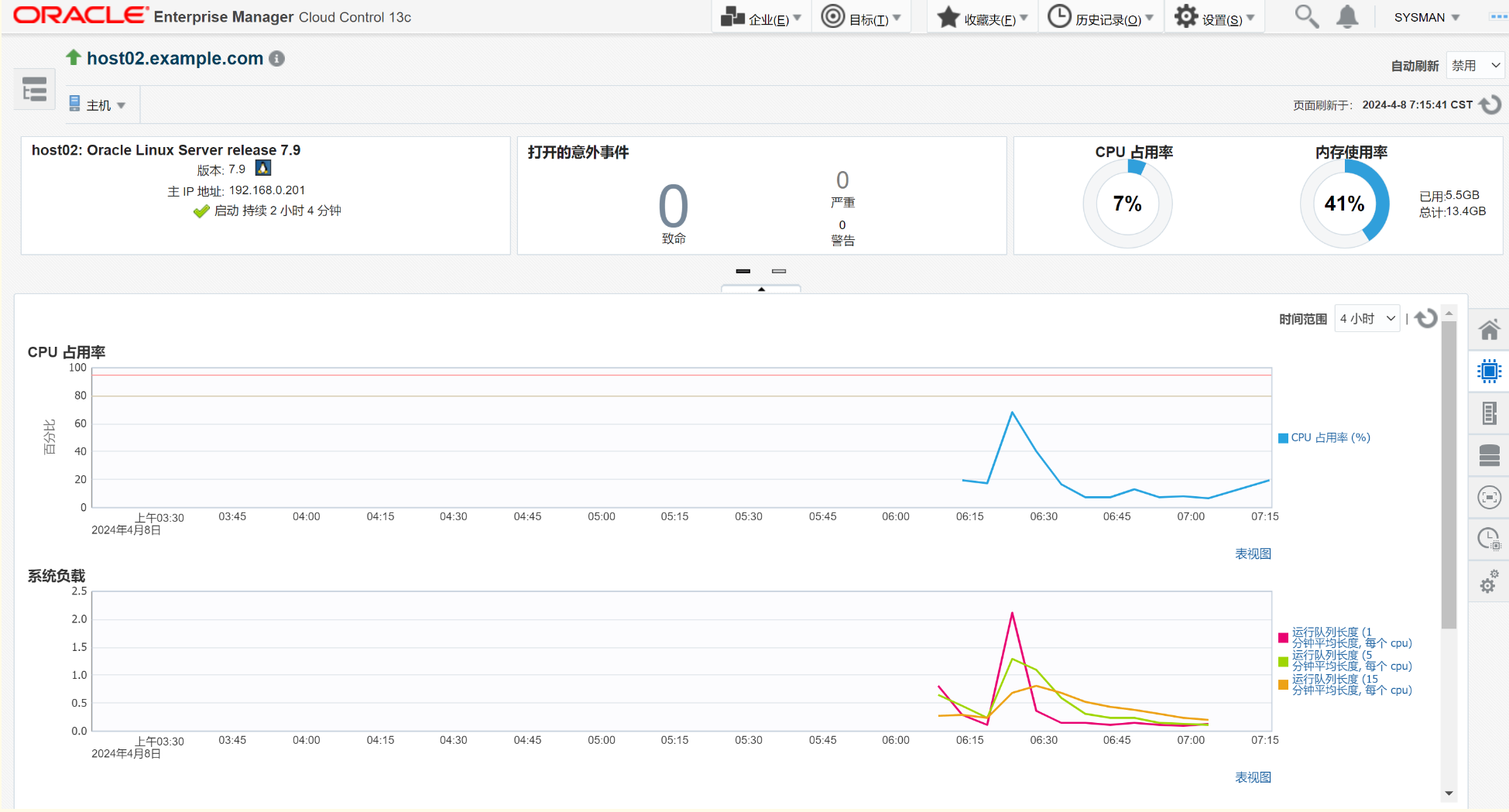
Task: Click the chart refresh icon beside time range
Action: tap(1426, 319)
